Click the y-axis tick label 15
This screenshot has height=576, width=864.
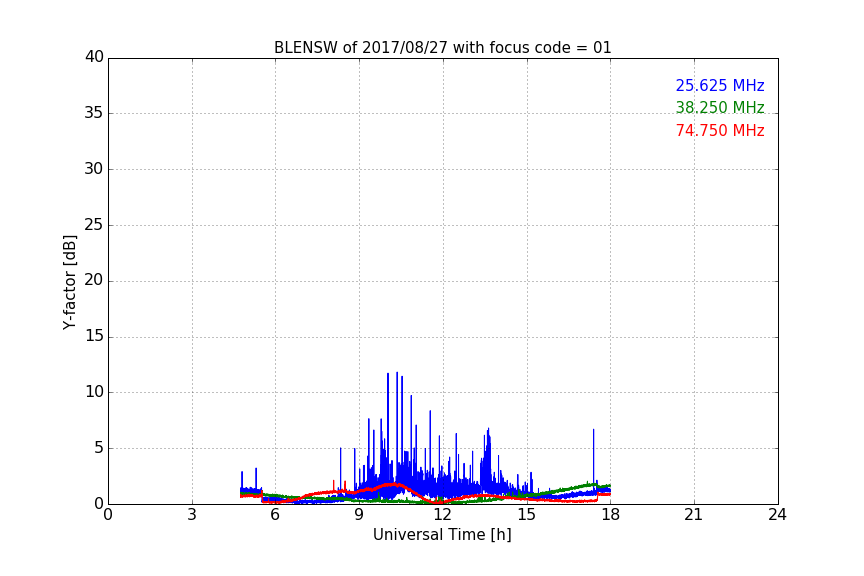[94, 336]
